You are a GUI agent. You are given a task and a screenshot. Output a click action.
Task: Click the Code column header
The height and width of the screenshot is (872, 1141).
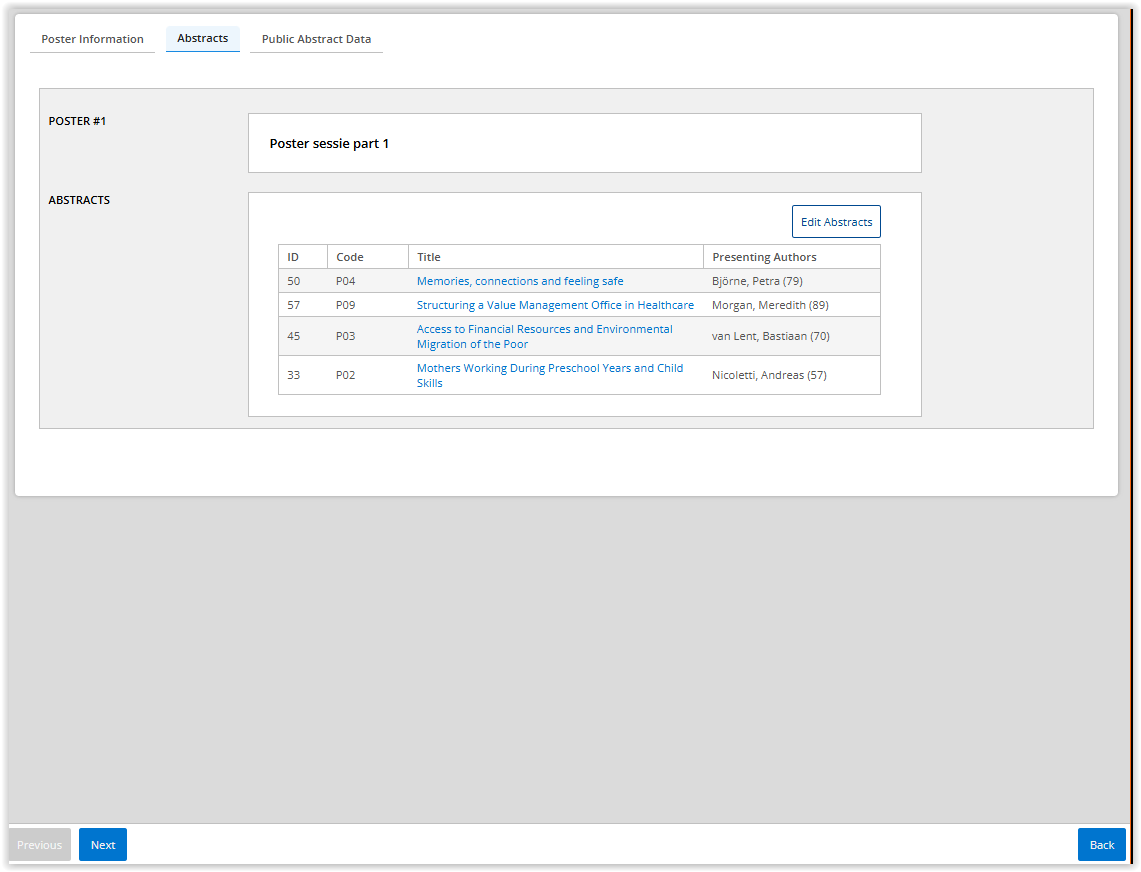(350, 257)
